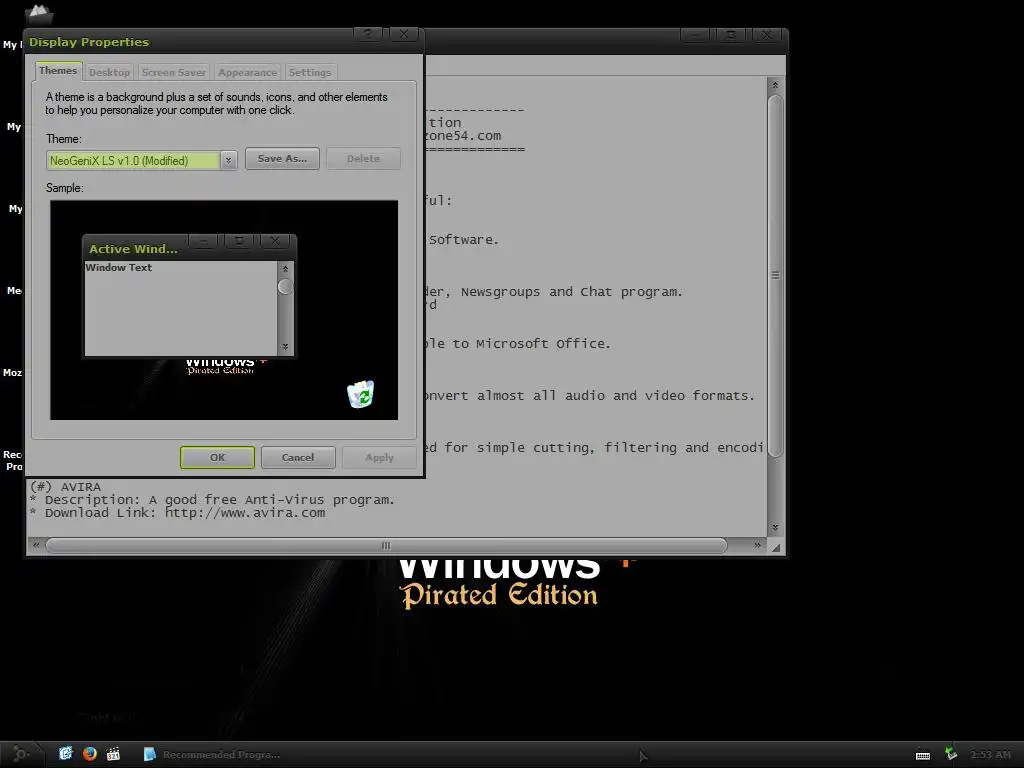Click the http://www.avira.com download link text
Viewport: 1024px width, 768px height.
(x=245, y=513)
